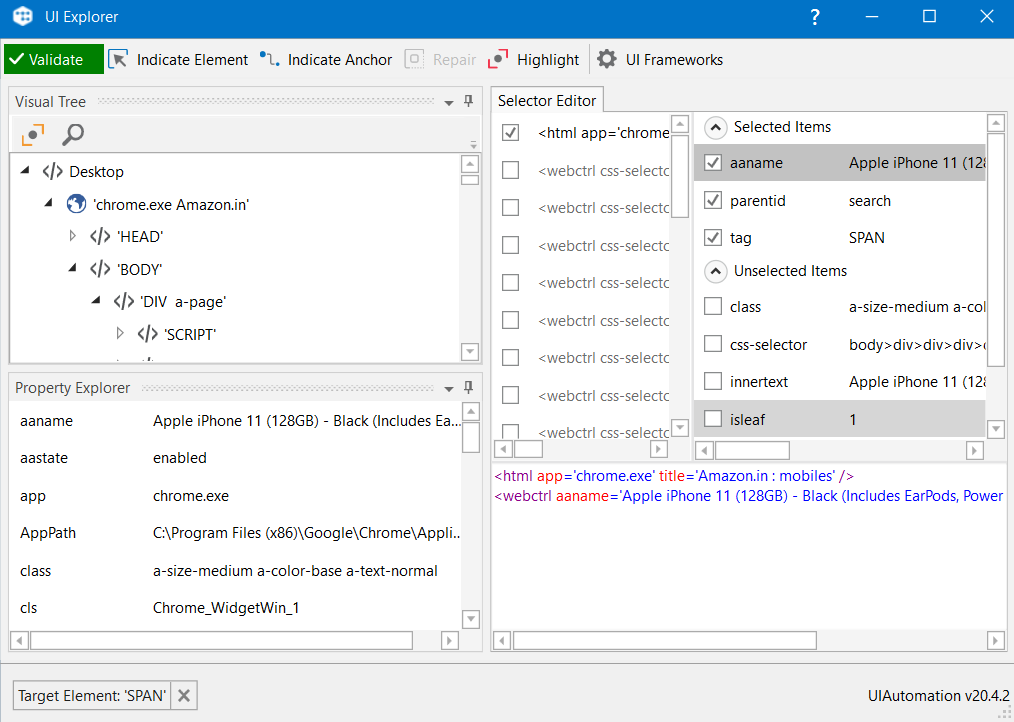Click scroll down arrow in Visual Tree
Image resolution: width=1014 pixels, height=722 pixels.
point(470,352)
